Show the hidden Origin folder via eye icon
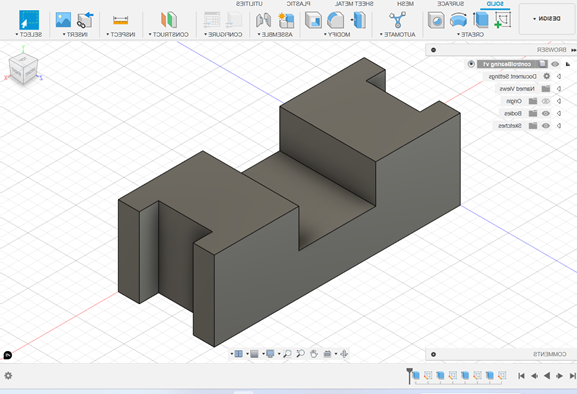Image resolution: width=577 pixels, height=394 pixels. point(546,101)
